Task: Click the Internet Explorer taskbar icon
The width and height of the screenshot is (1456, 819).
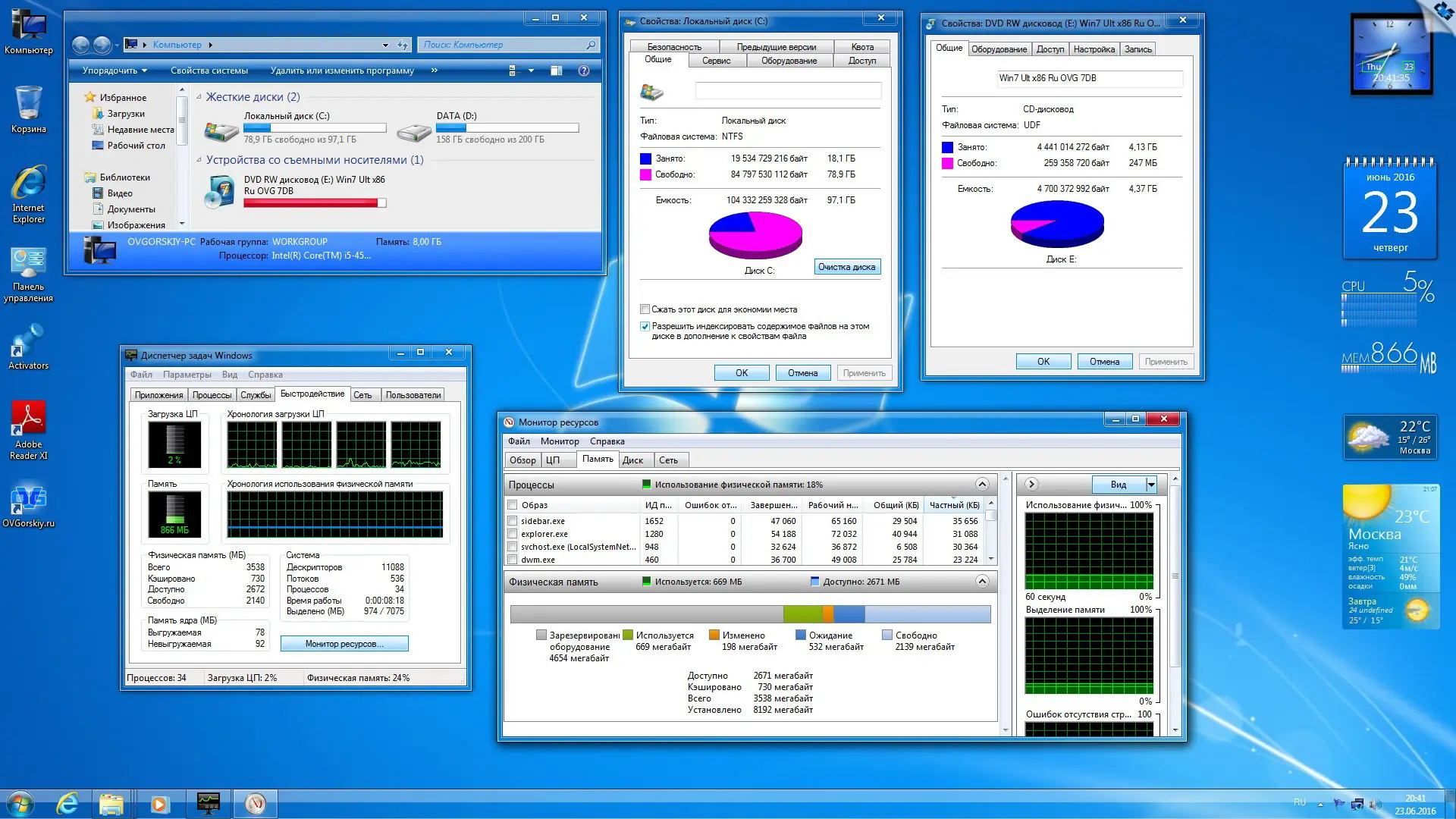Action: (x=67, y=804)
